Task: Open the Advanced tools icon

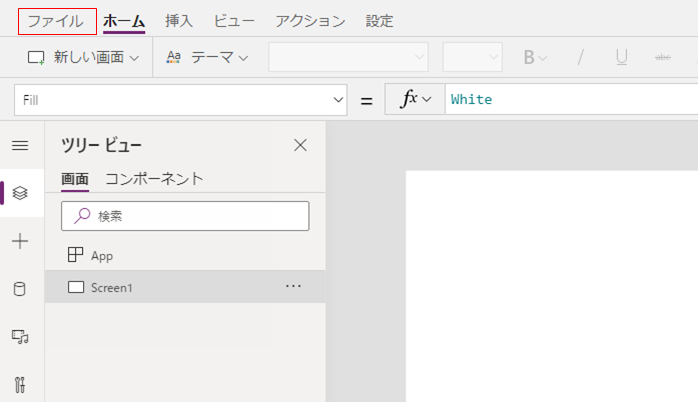Action: coord(20,385)
